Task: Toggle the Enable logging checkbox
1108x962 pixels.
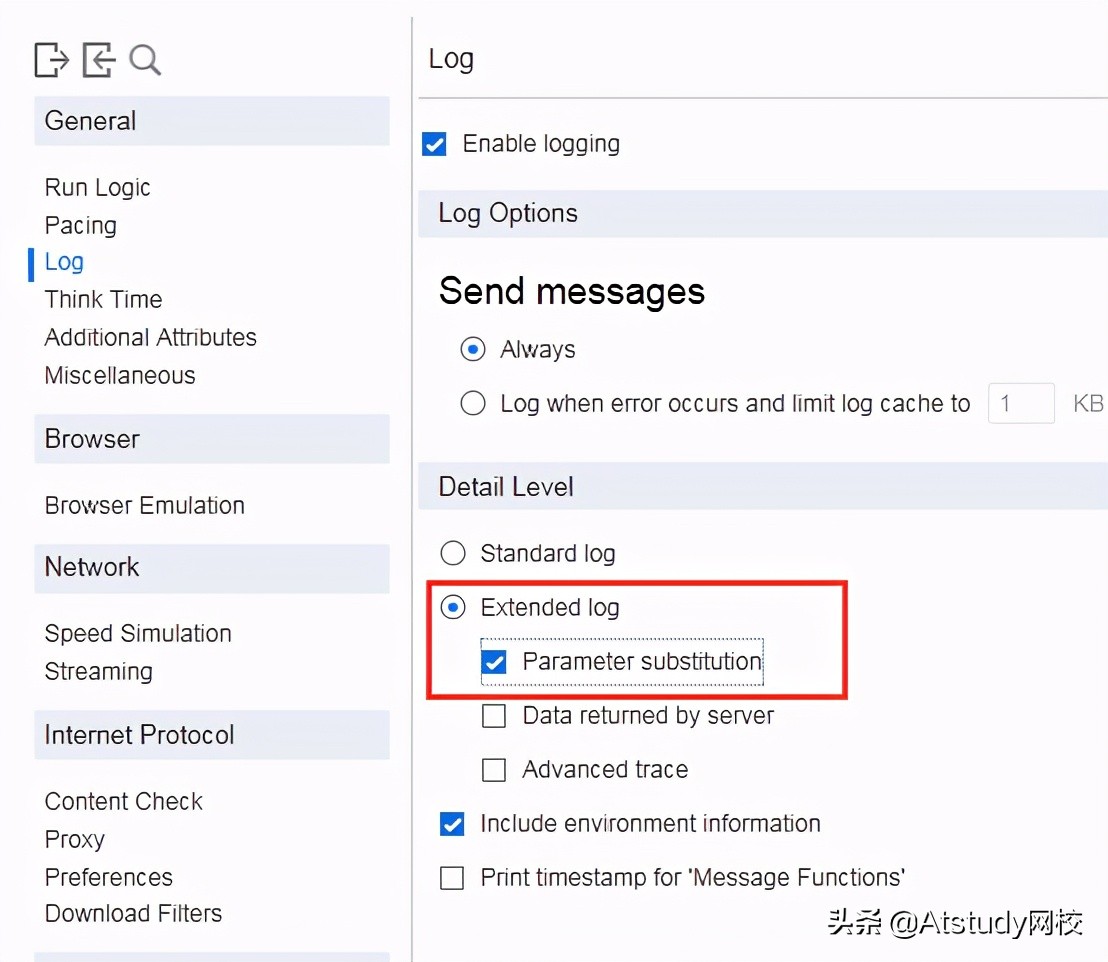Action: point(434,144)
